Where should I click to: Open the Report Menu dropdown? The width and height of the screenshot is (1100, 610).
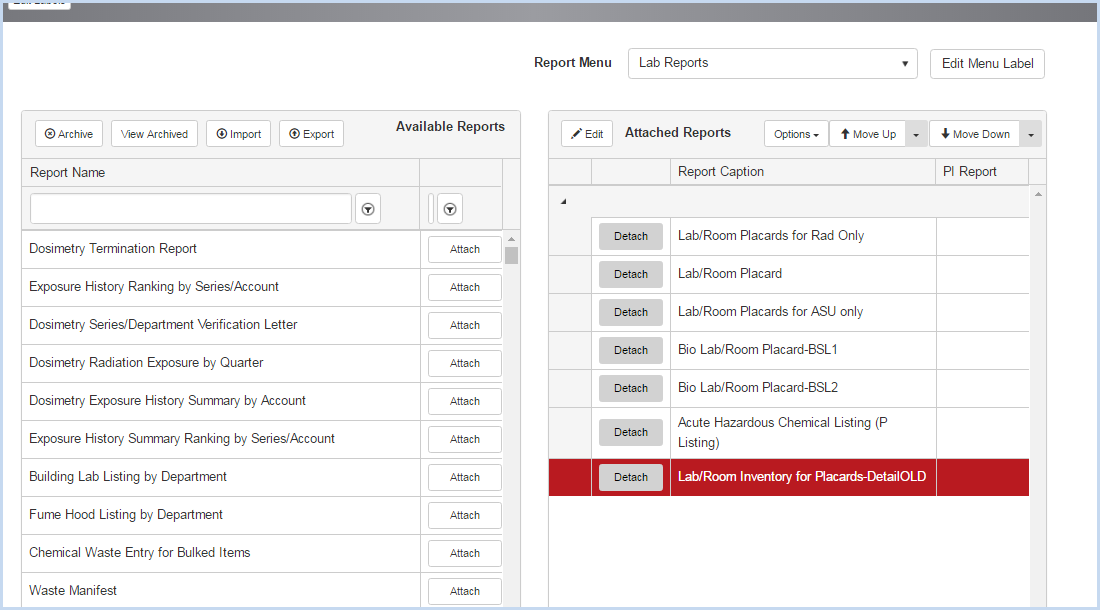tap(772, 63)
